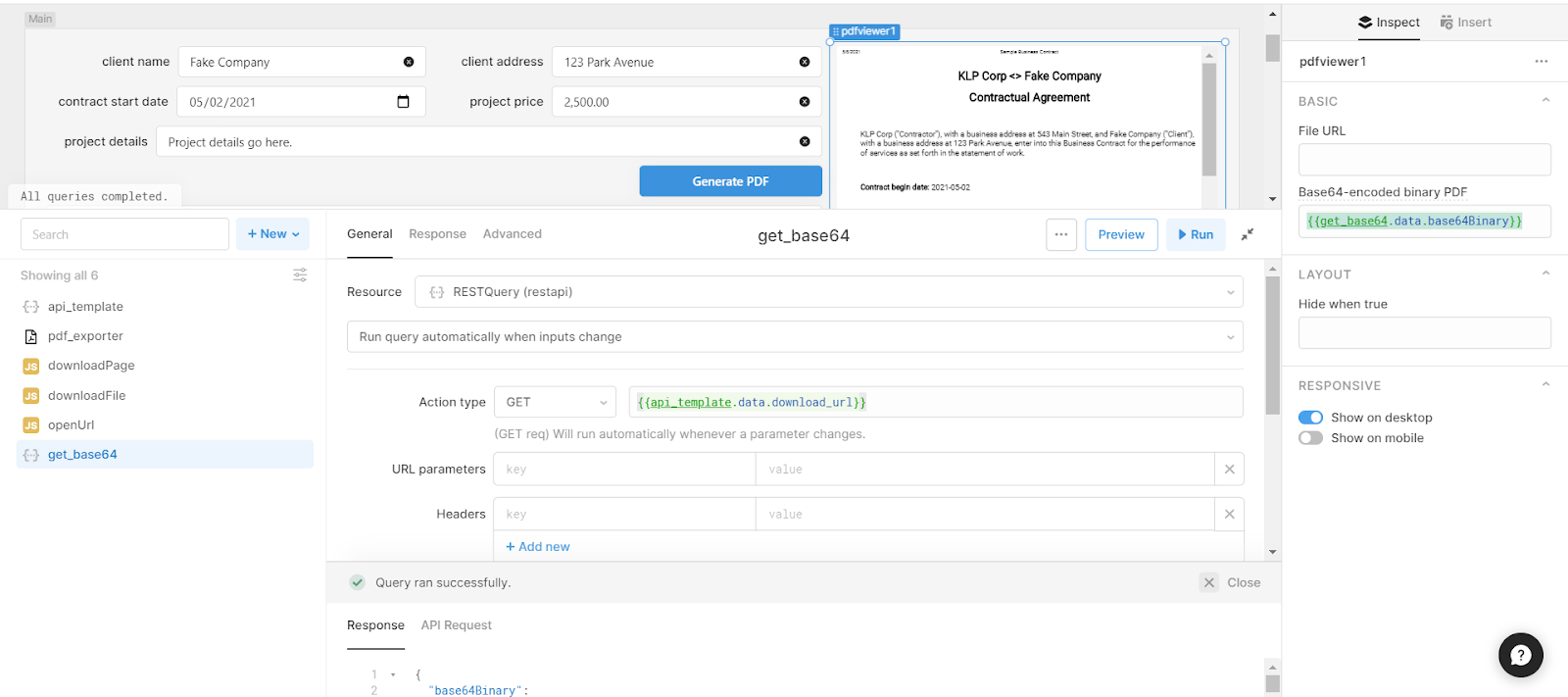Select the pdf_exporter query icon
Screen dimensions: 1568x697
point(30,336)
